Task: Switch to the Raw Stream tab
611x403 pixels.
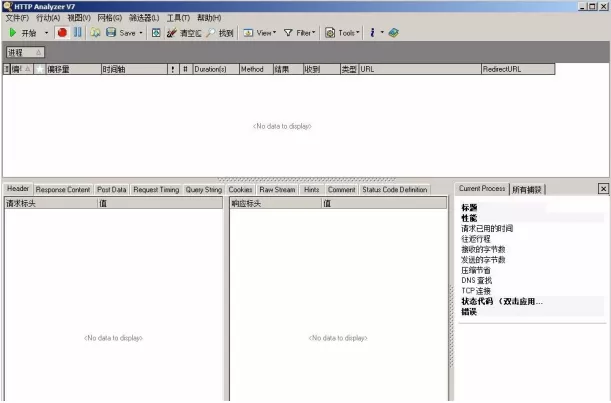Action: coord(277,190)
